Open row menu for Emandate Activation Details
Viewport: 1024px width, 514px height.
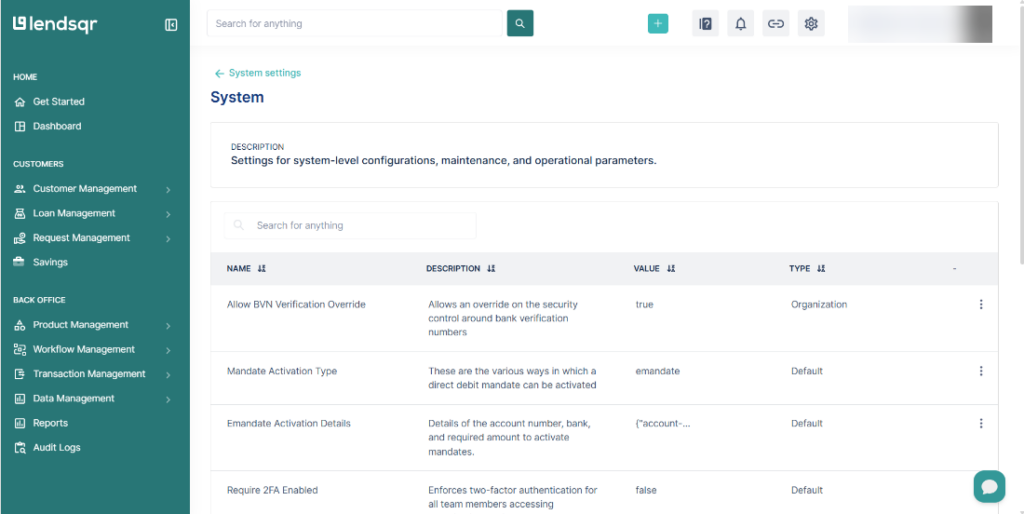(981, 423)
